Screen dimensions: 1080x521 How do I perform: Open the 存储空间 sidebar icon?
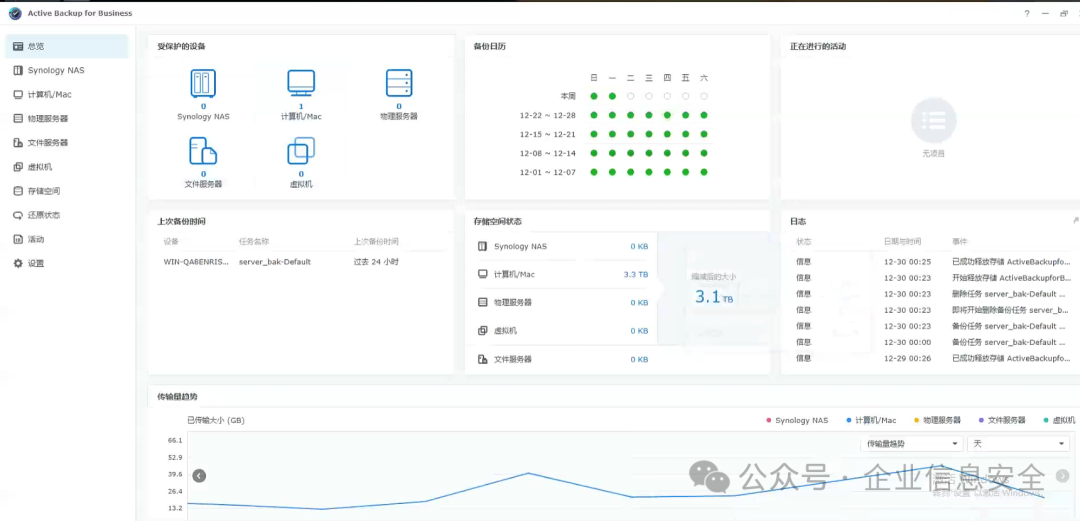tap(19, 191)
